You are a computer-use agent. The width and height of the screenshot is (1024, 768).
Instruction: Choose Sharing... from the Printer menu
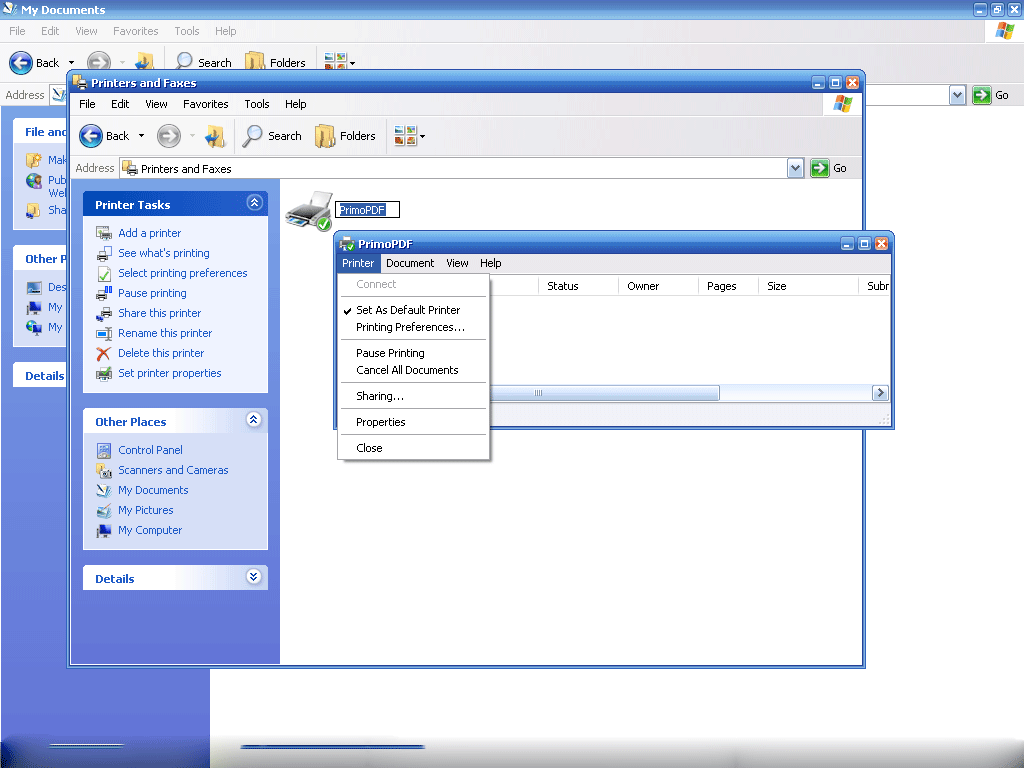[413, 396]
